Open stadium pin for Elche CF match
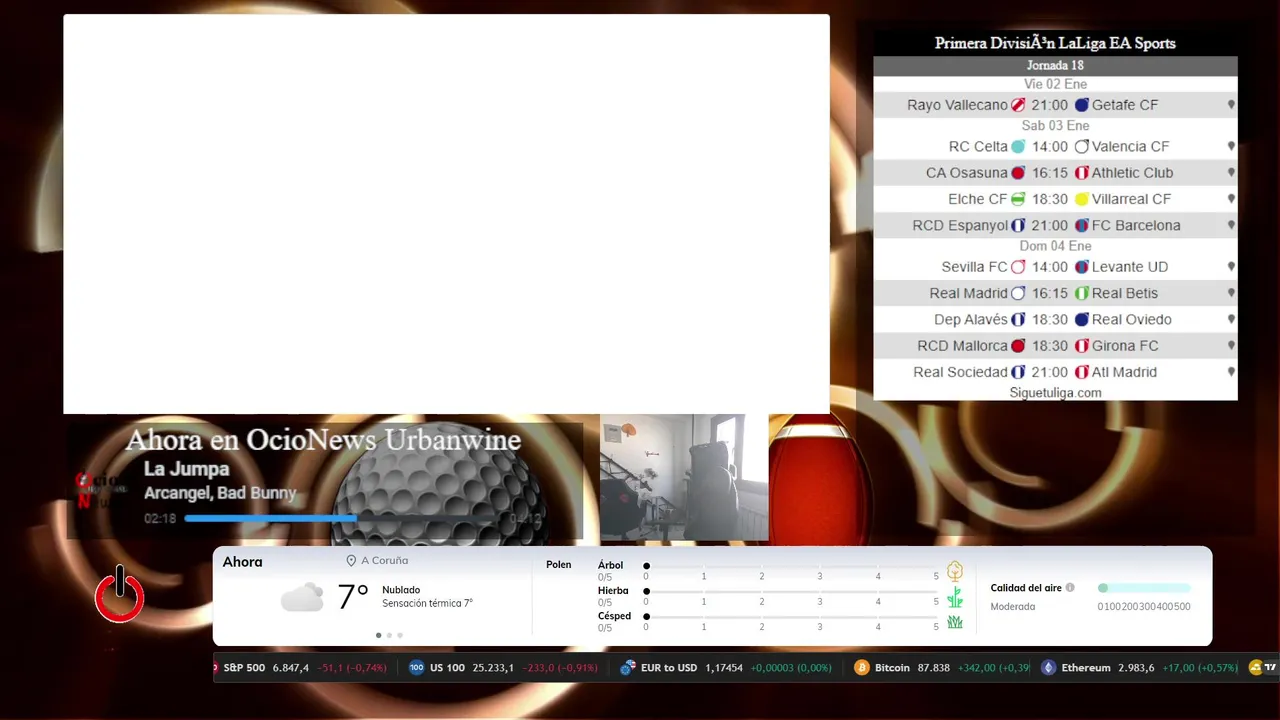The width and height of the screenshot is (1280, 720). point(1231,199)
